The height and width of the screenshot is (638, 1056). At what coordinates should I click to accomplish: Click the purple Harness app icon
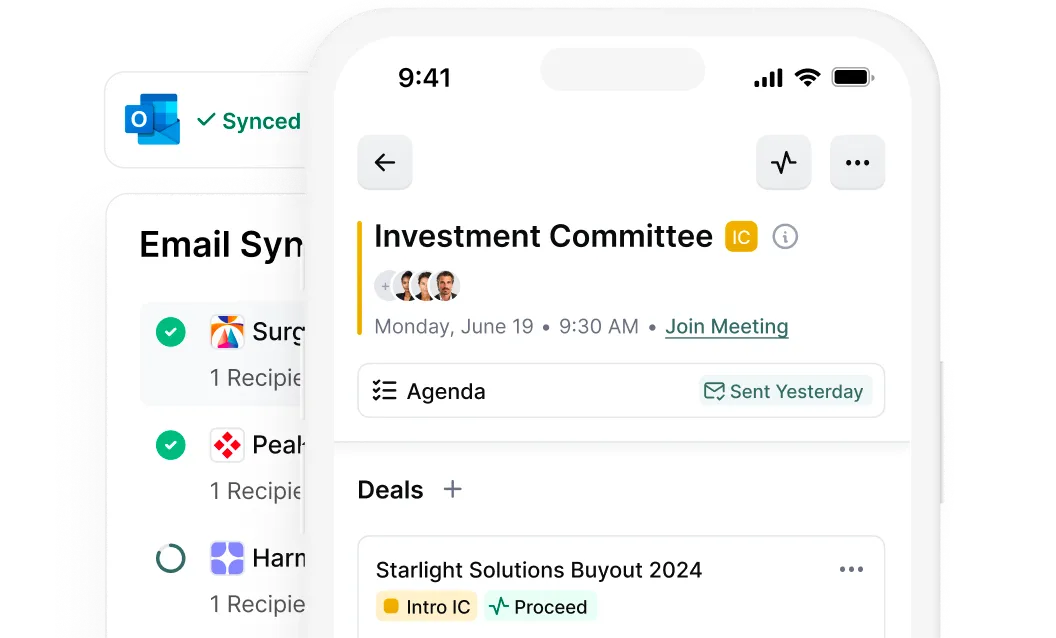227,558
